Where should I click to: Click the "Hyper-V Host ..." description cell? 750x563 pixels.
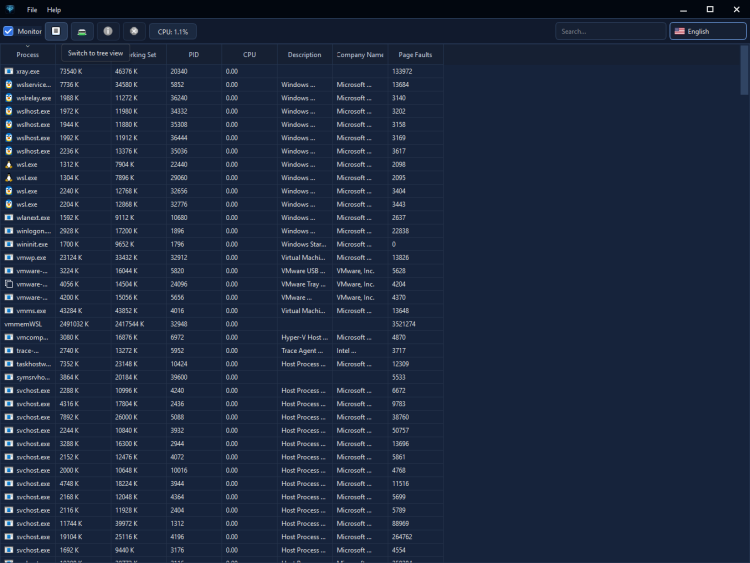point(305,337)
